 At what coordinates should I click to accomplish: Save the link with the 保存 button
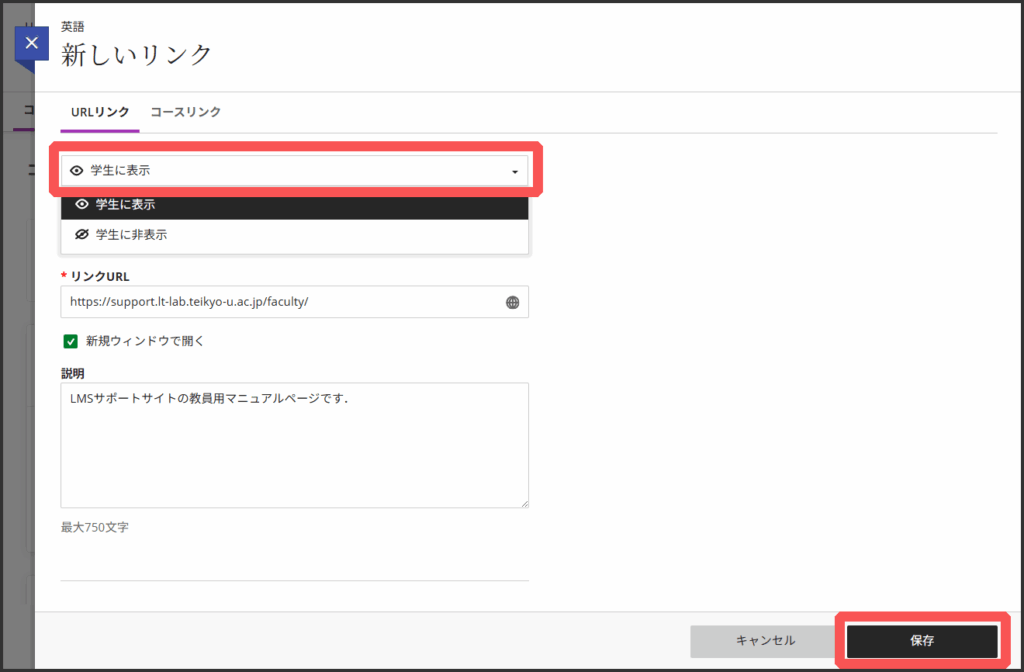[x=921, y=641]
